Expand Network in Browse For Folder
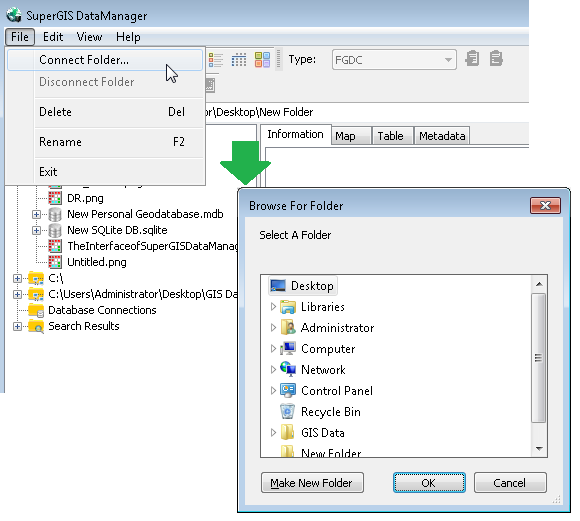The height and width of the screenshot is (521, 580). [x=273, y=370]
